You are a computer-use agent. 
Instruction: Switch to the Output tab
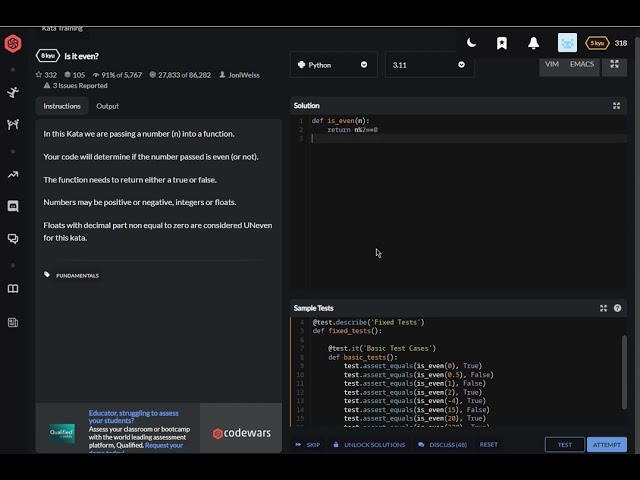click(107, 106)
